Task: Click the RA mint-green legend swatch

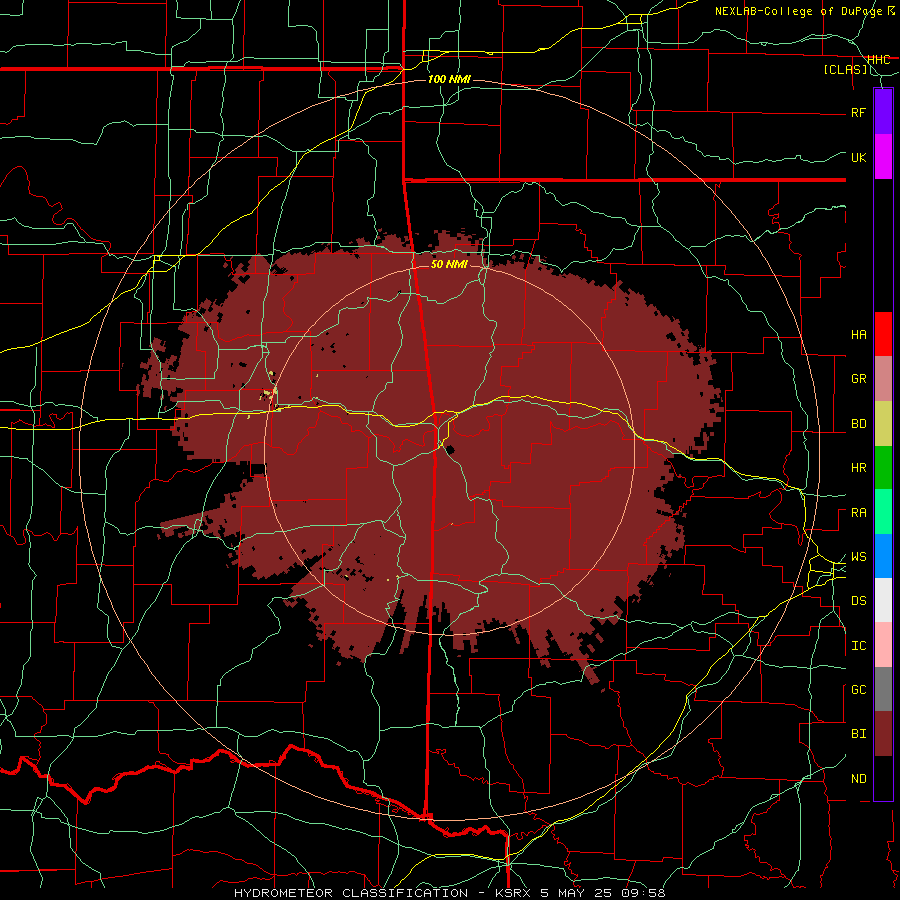Action: 883,512
